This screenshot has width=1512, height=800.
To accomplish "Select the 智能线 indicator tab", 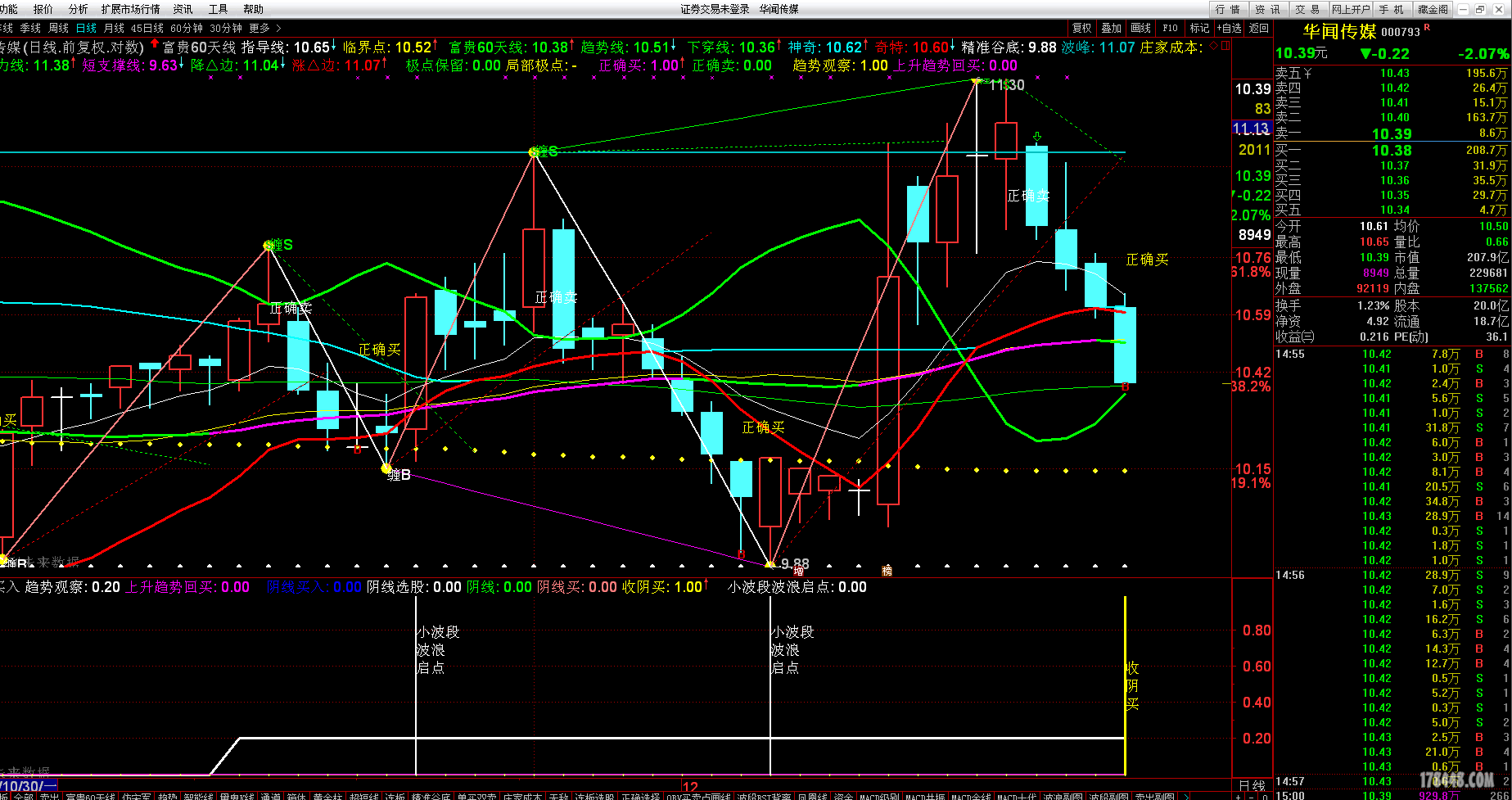I will coord(198,795).
